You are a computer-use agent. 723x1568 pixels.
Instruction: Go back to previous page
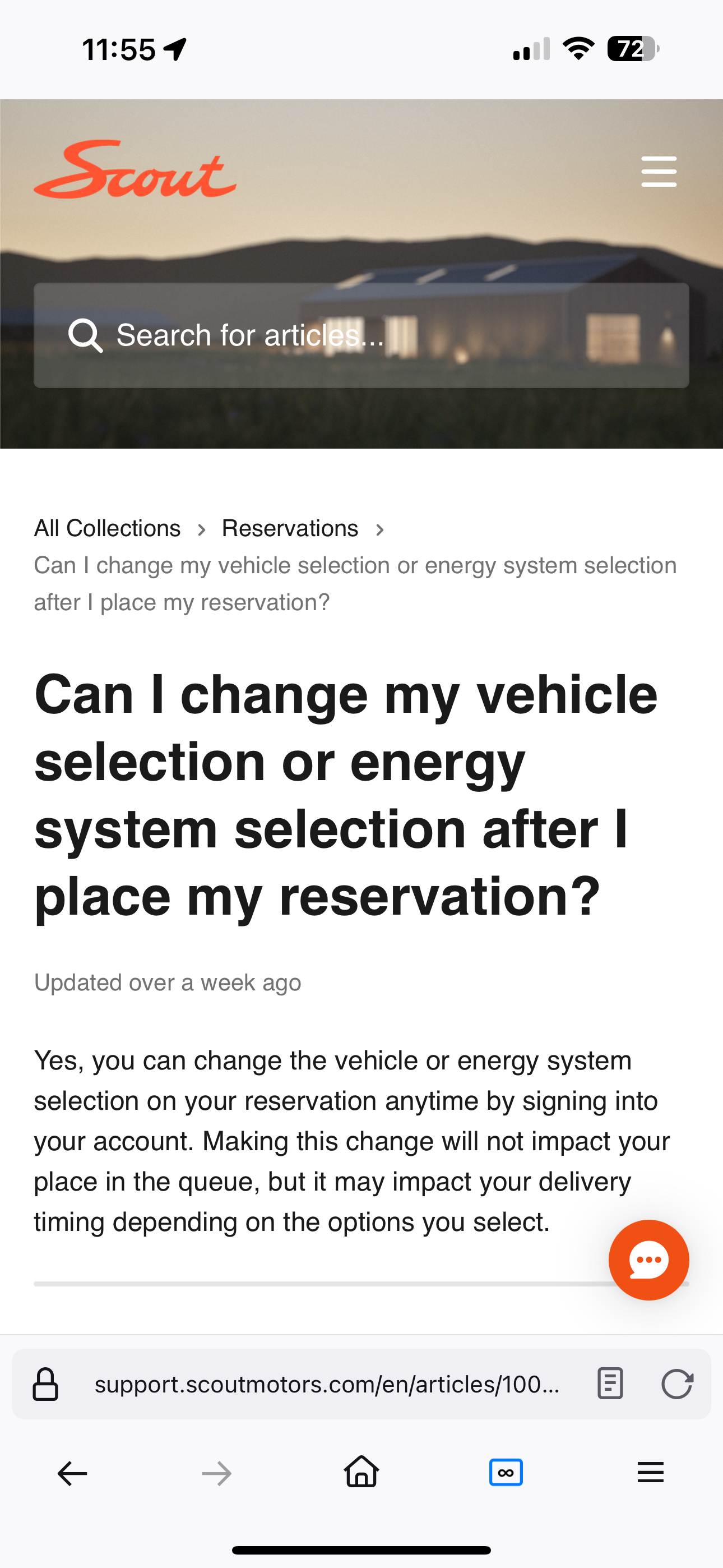72,1474
